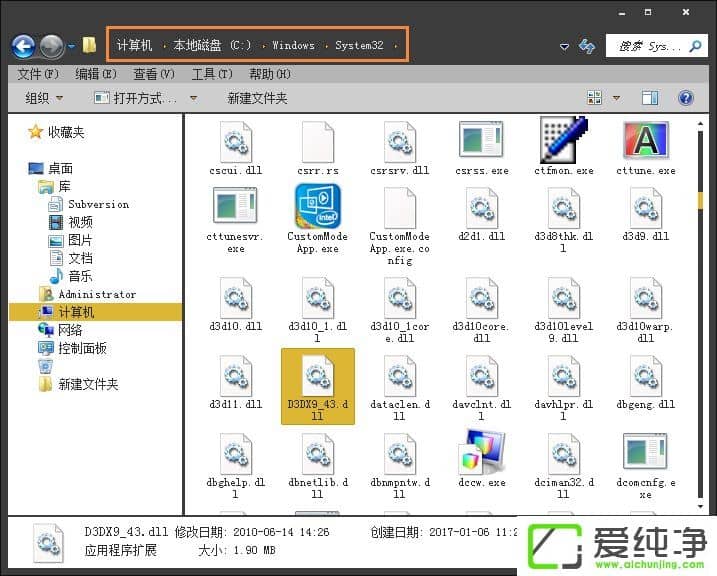Select the d3d9.dll file icon
The width and height of the screenshot is (717, 576).
click(646, 208)
